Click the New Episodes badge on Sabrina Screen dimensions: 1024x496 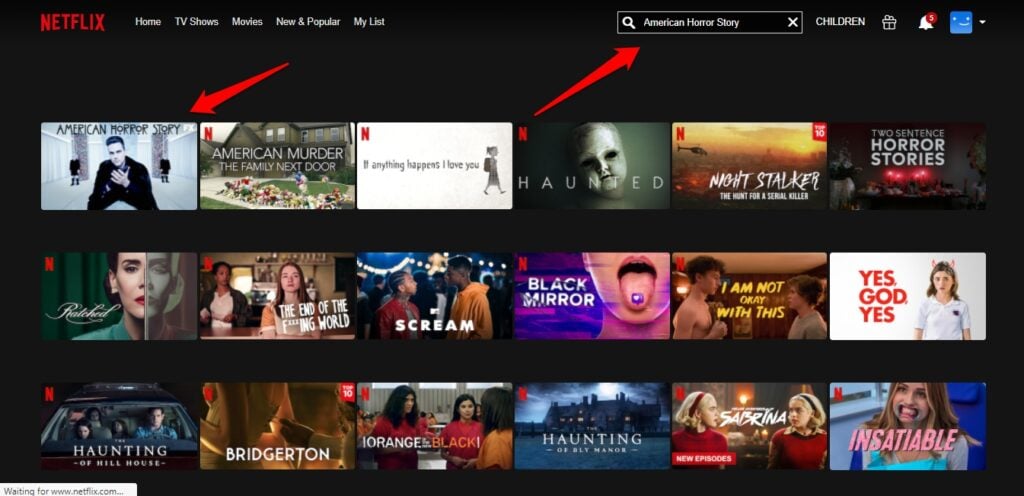(704, 458)
